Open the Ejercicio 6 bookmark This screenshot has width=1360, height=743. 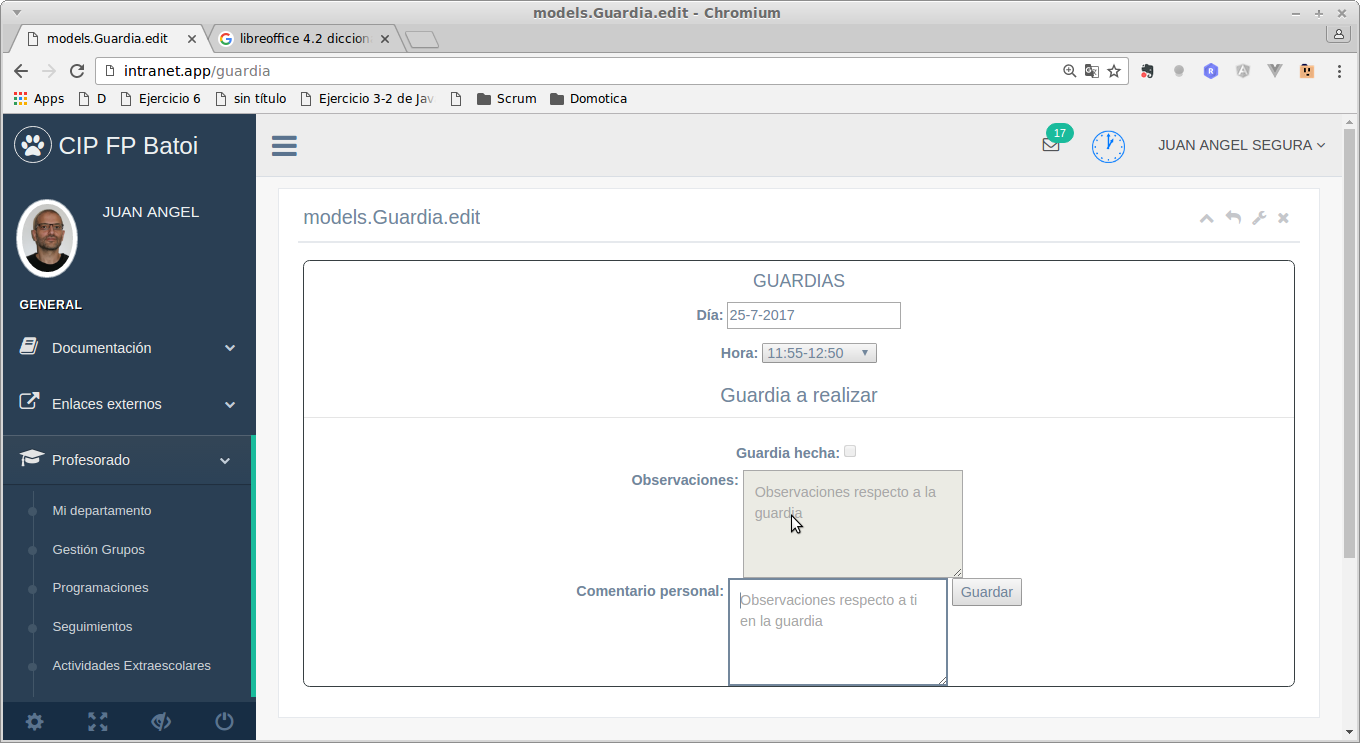coord(160,99)
